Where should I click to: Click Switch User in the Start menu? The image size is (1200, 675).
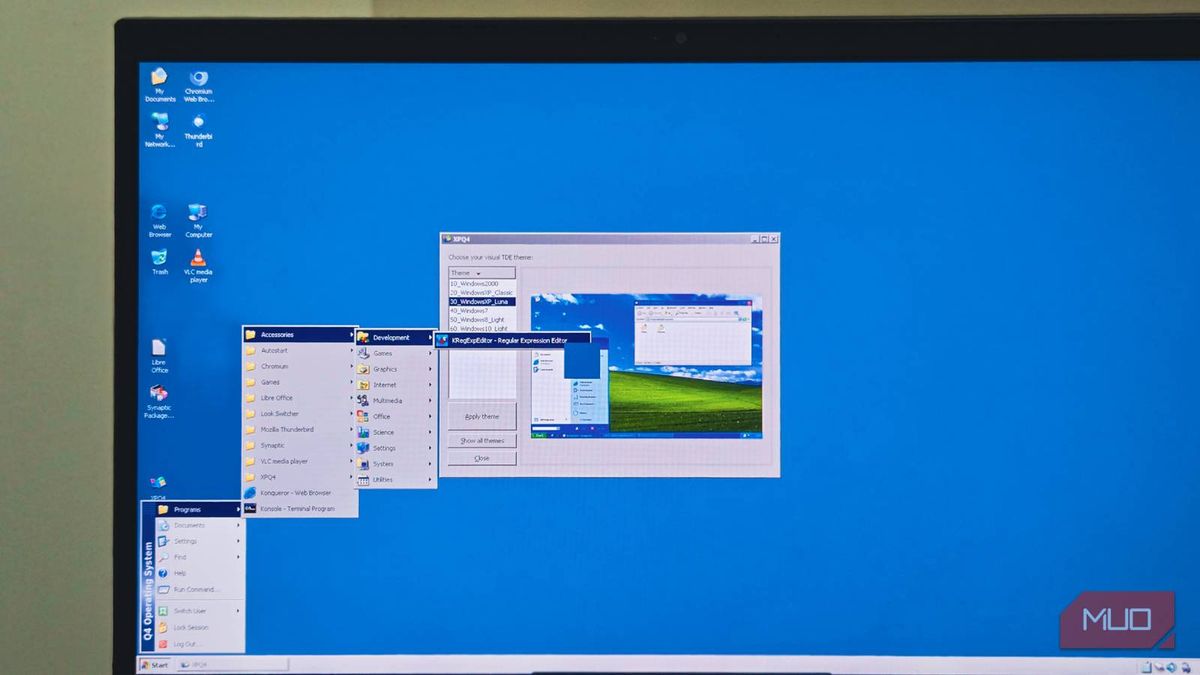(x=198, y=610)
